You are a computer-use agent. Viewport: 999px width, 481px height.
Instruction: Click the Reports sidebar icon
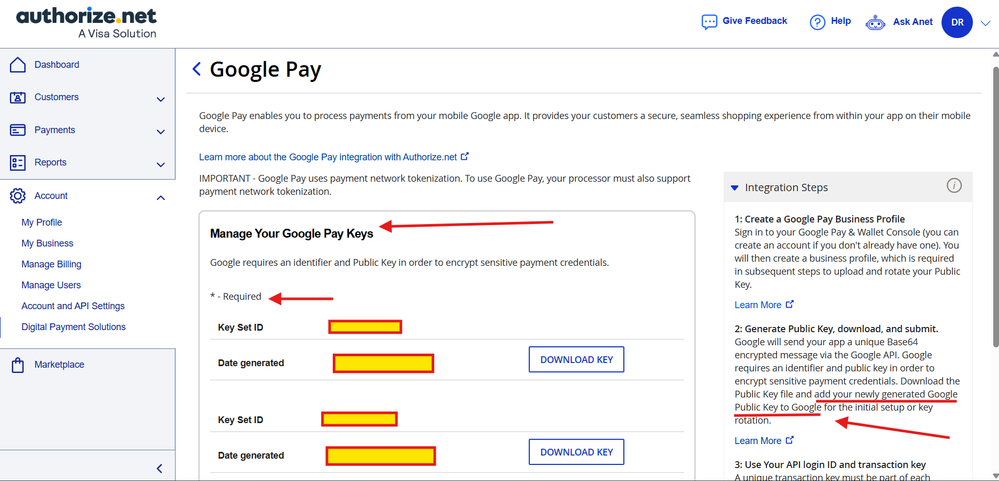(18, 162)
